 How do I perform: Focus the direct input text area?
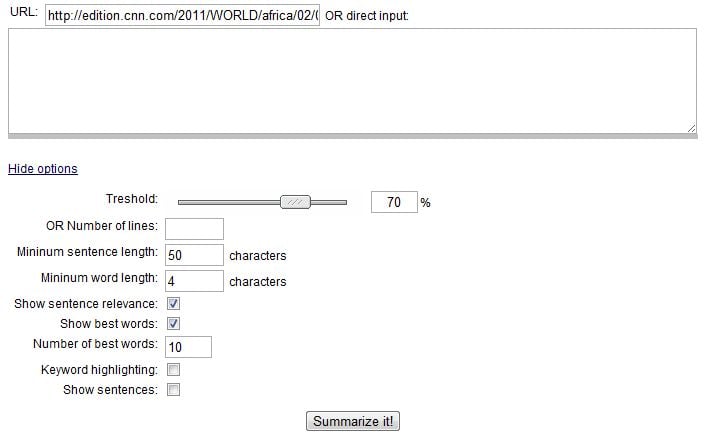(x=352, y=80)
